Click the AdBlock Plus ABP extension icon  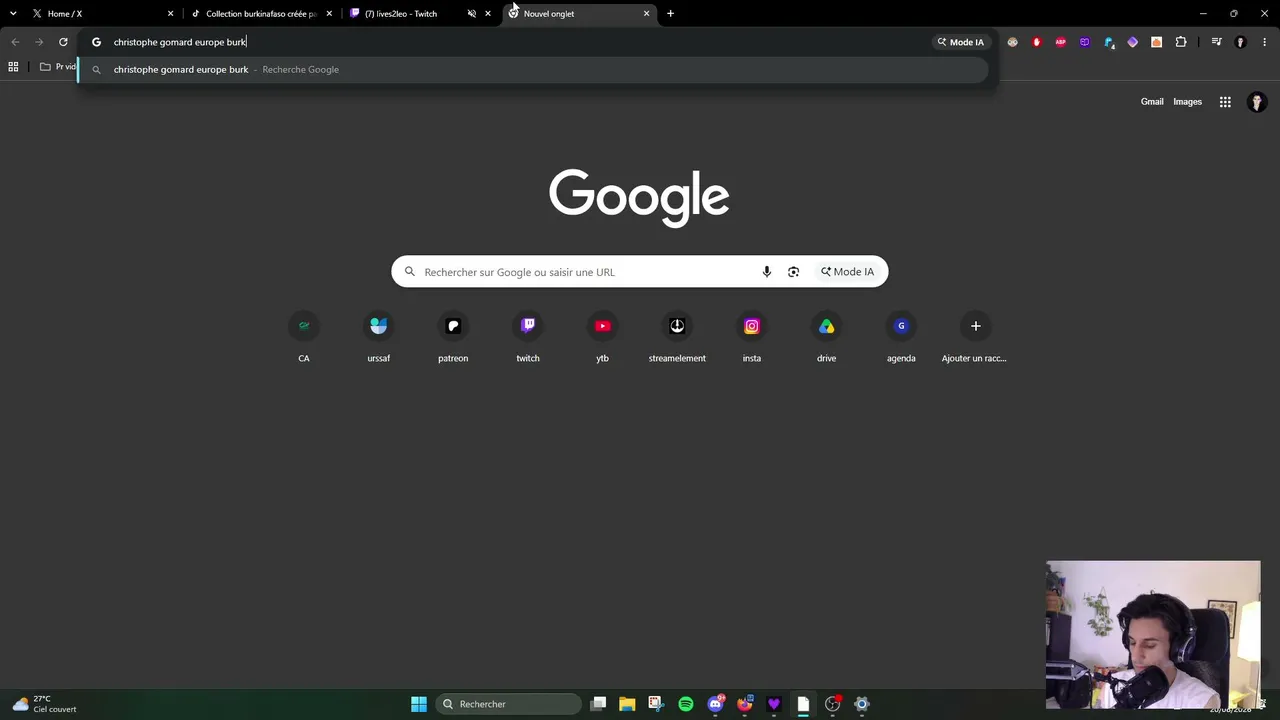[x=1061, y=42]
